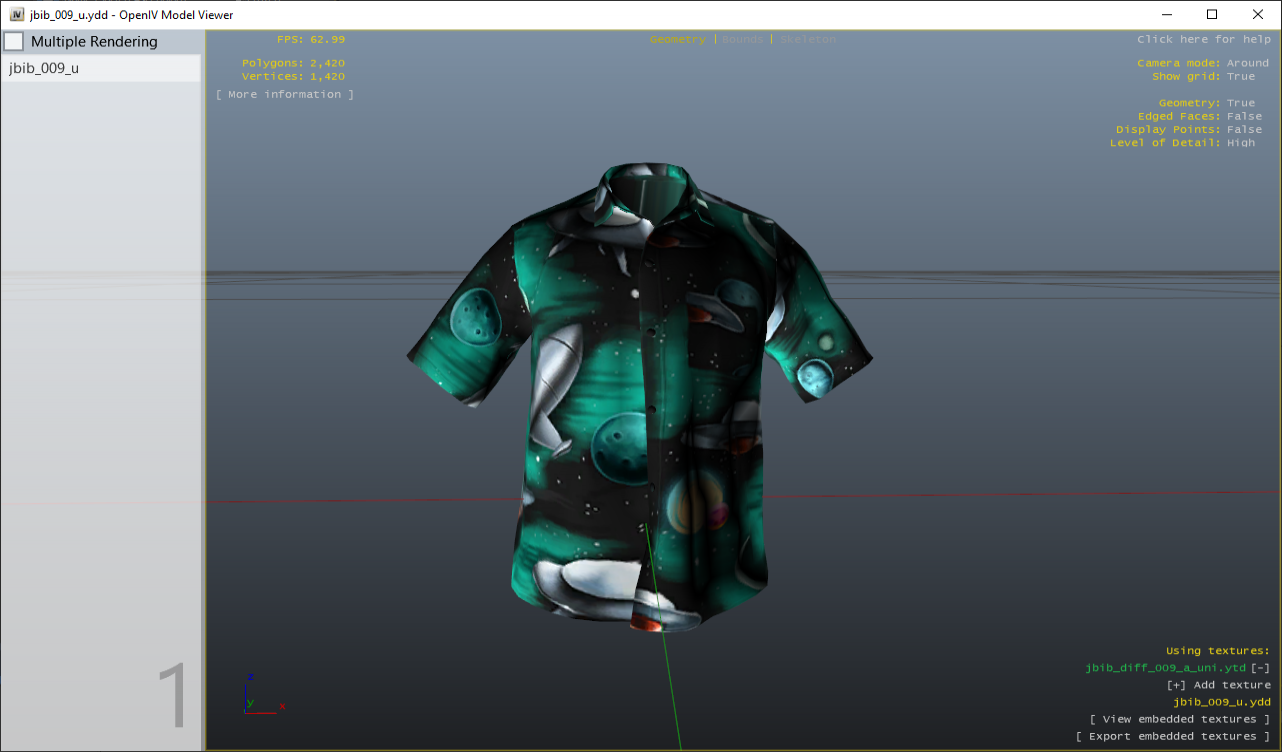Toggle Edged Faces display
Screen dimensions: 1282x752
(x=1244, y=117)
